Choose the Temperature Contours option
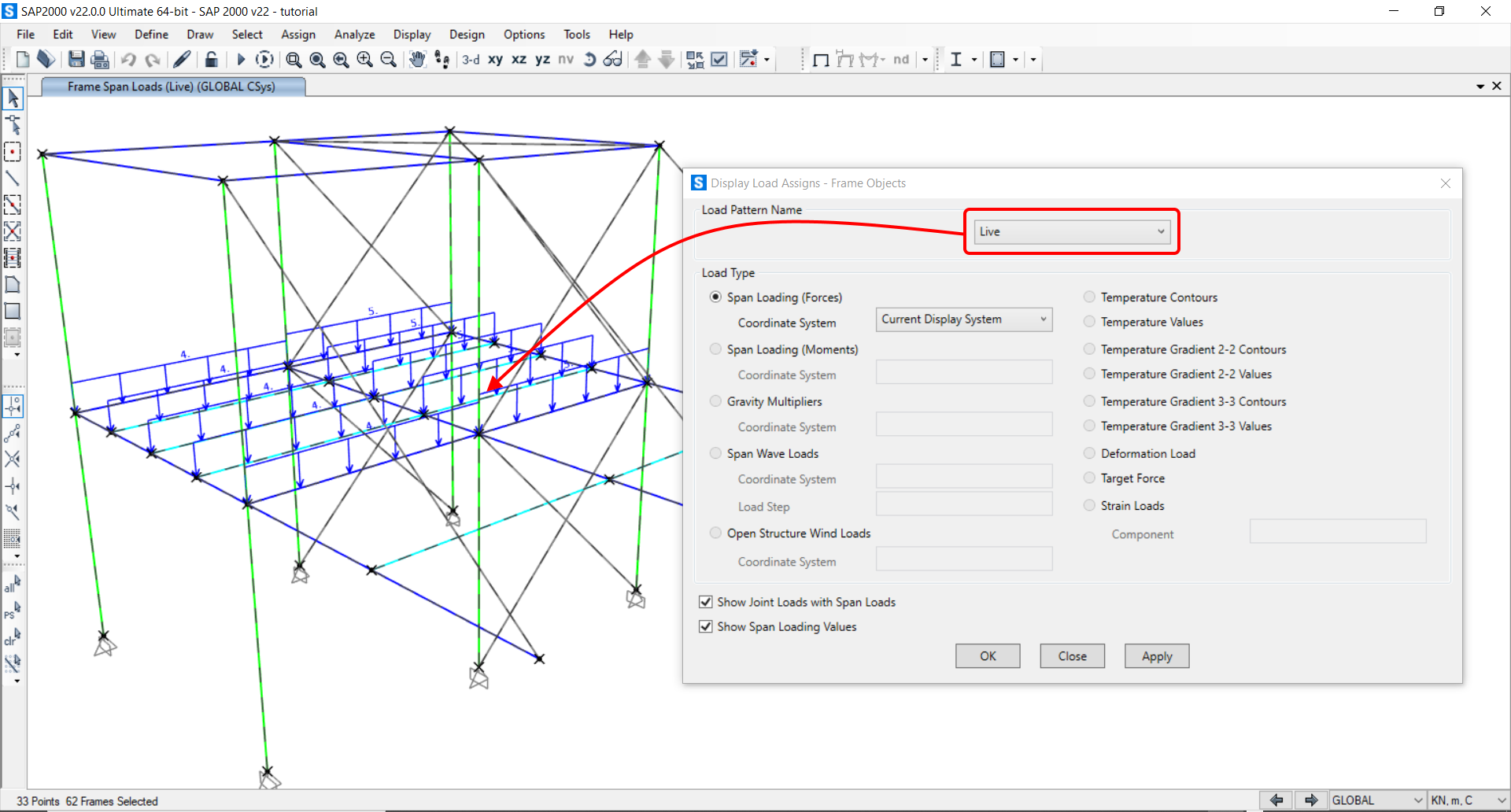This screenshot has width=1511, height=812. 1089,297
